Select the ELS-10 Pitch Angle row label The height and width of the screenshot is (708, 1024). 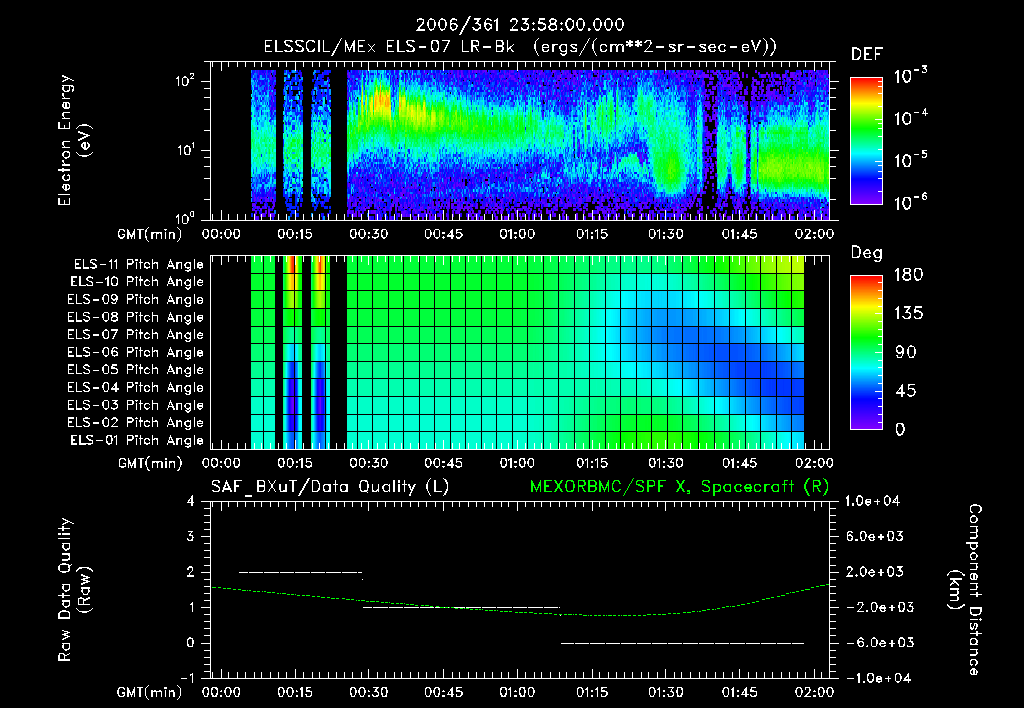[x=137, y=282]
